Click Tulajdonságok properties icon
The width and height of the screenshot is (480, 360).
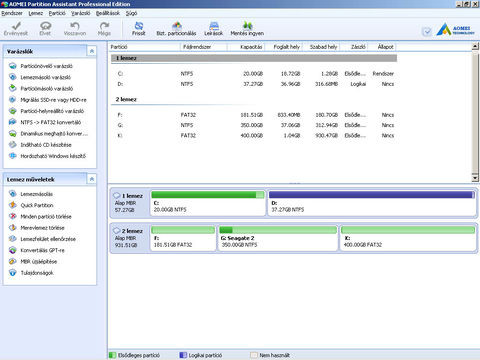click(x=13, y=273)
